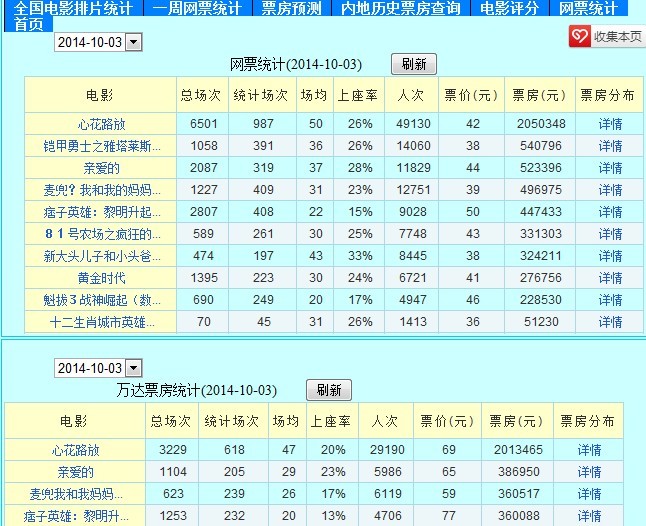View 详情 for row with 228530 box office
The image size is (646, 526).
click(610, 300)
